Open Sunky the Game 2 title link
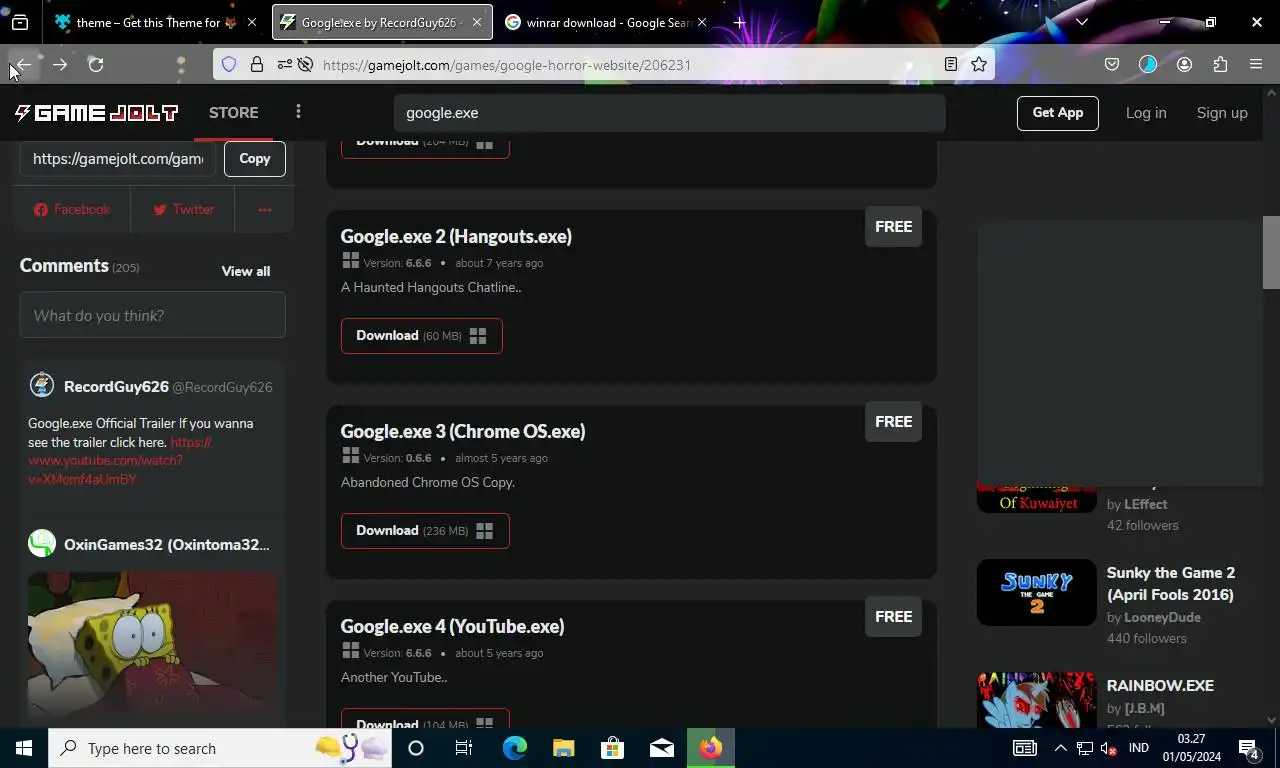Image resolution: width=1280 pixels, height=768 pixels. (1171, 583)
